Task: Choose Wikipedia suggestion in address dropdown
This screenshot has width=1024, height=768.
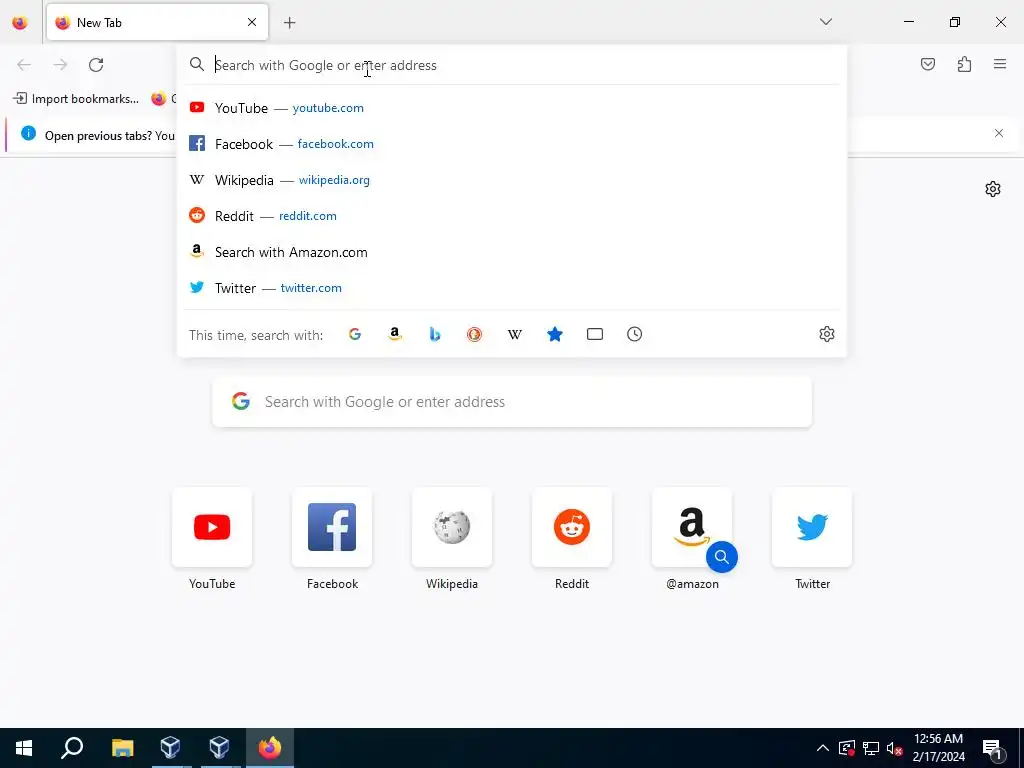Action: pos(512,180)
